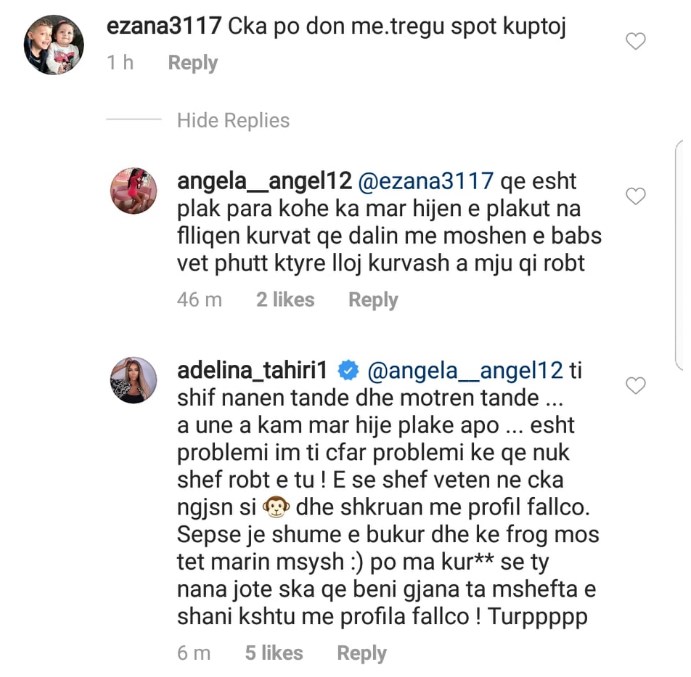
Task: View the 2 likes list
Action: click(285, 299)
